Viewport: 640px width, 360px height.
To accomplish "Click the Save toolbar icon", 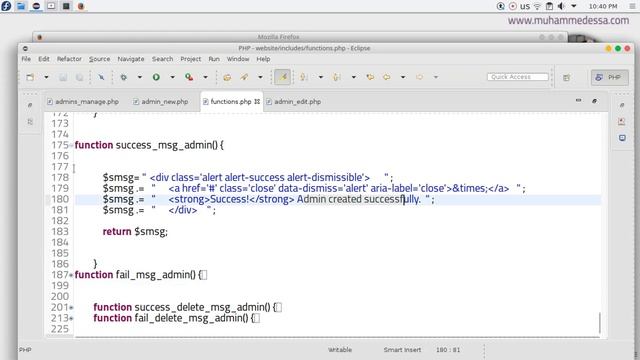I will pyautogui.click(x=63, y=77).
